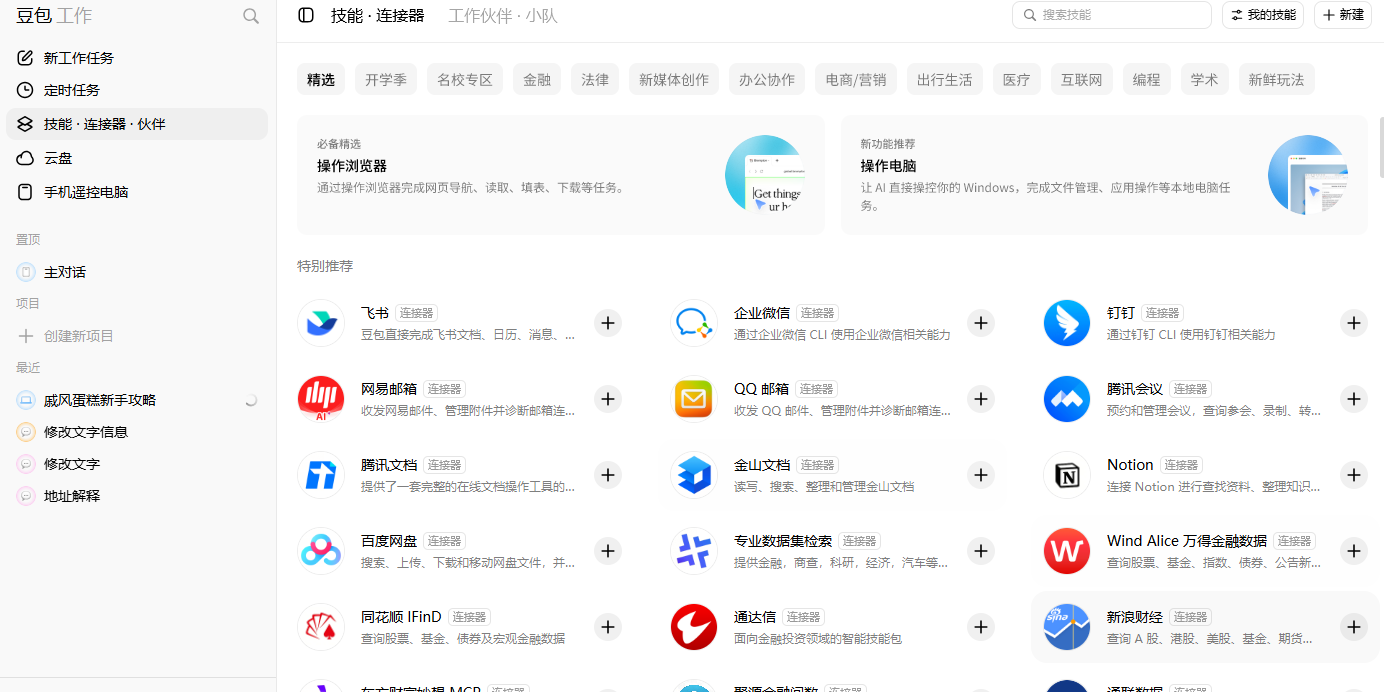Open recent chat 修改文字
The height and width of the screenshot is (692, 1384).
tap(137, 464)
